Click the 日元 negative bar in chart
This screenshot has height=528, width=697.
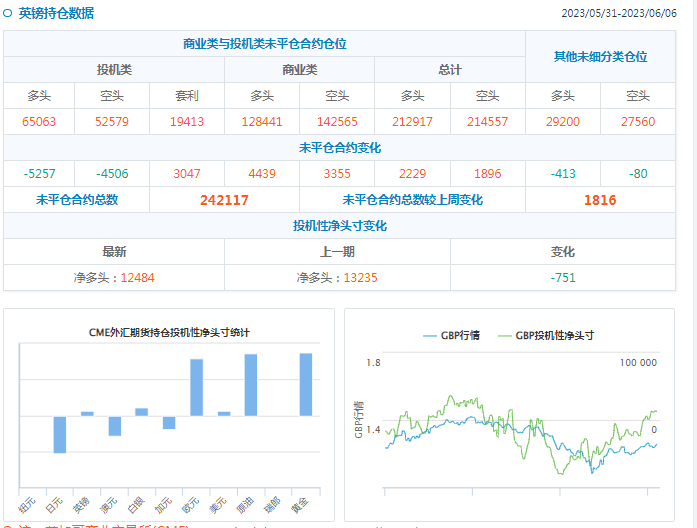[60, 434]
